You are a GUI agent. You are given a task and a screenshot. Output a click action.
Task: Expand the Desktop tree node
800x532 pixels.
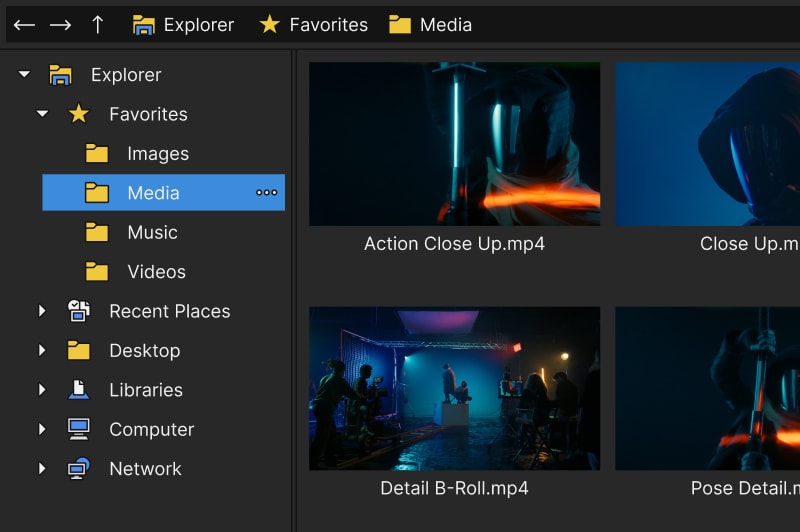[42, 351]
